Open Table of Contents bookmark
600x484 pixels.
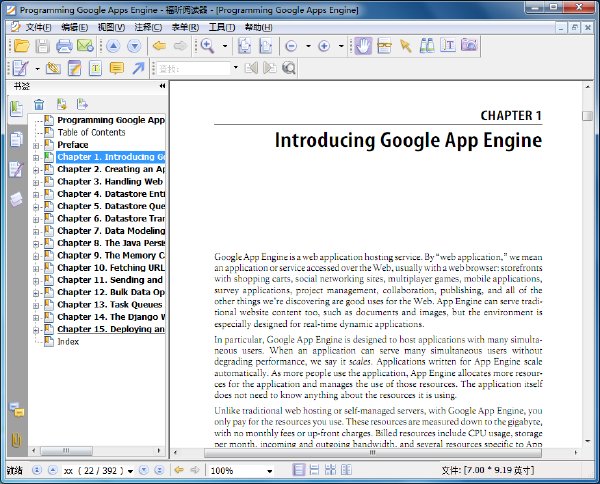[91, 132]
